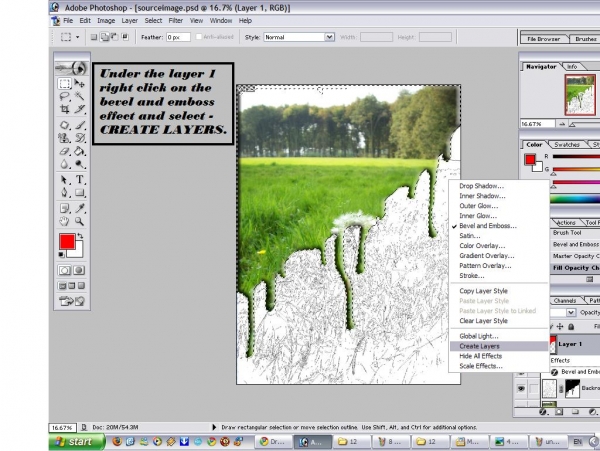Select the Path Selection arrow tool
This screenshot has width=600, height=451.
click(64, 179)
